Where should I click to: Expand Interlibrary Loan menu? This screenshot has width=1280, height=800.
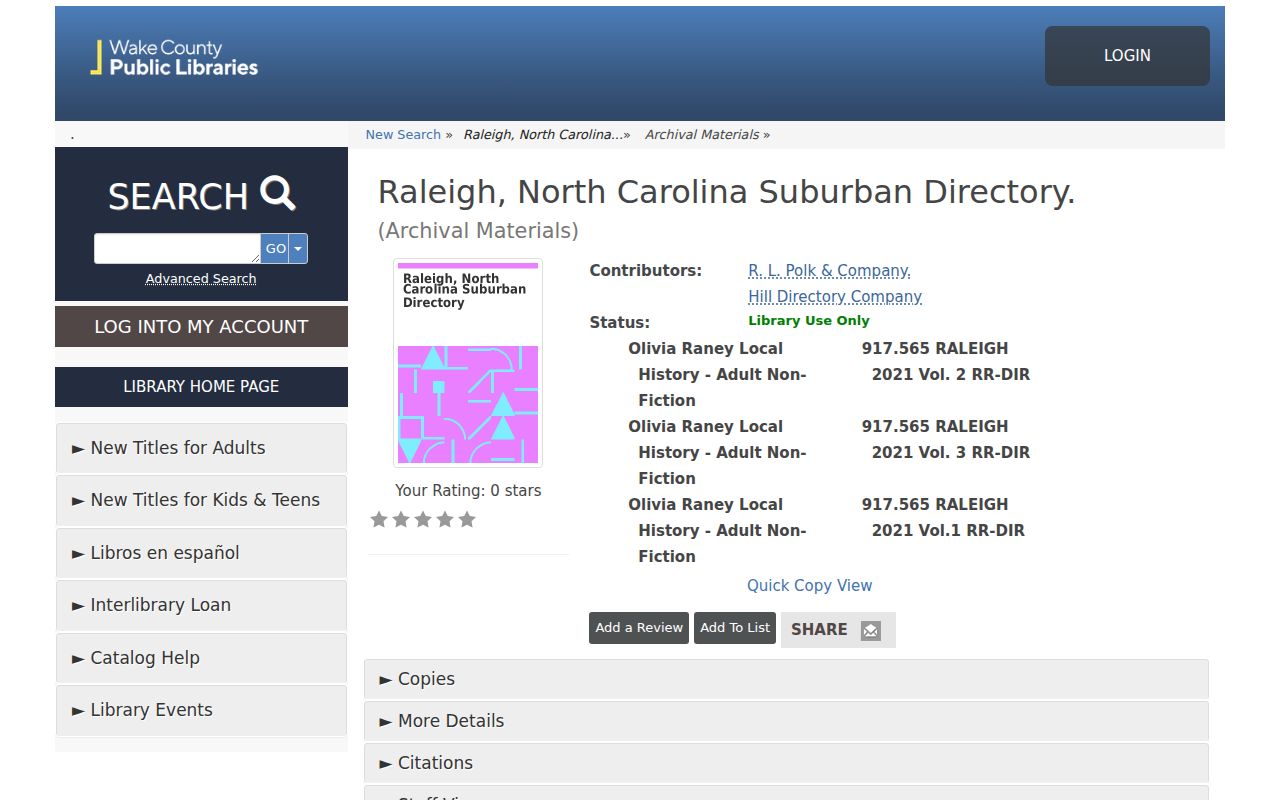(x=201, y=605)
